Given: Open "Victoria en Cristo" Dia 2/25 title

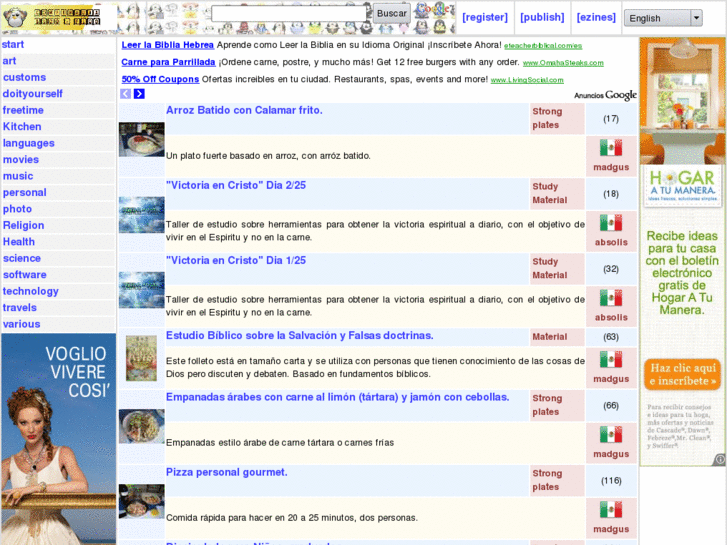Looking at the screenshot, I should click(x=236, y=186).
